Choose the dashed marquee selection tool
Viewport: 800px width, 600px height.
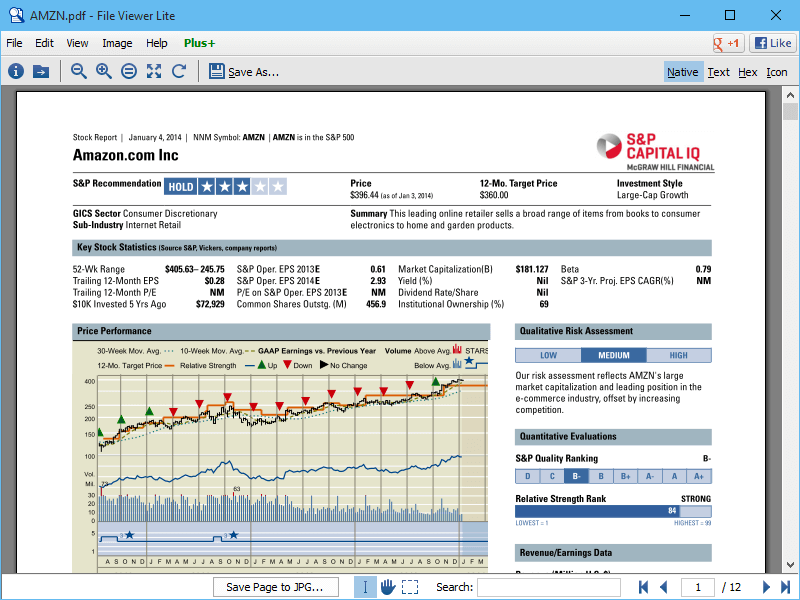(410, 587)
